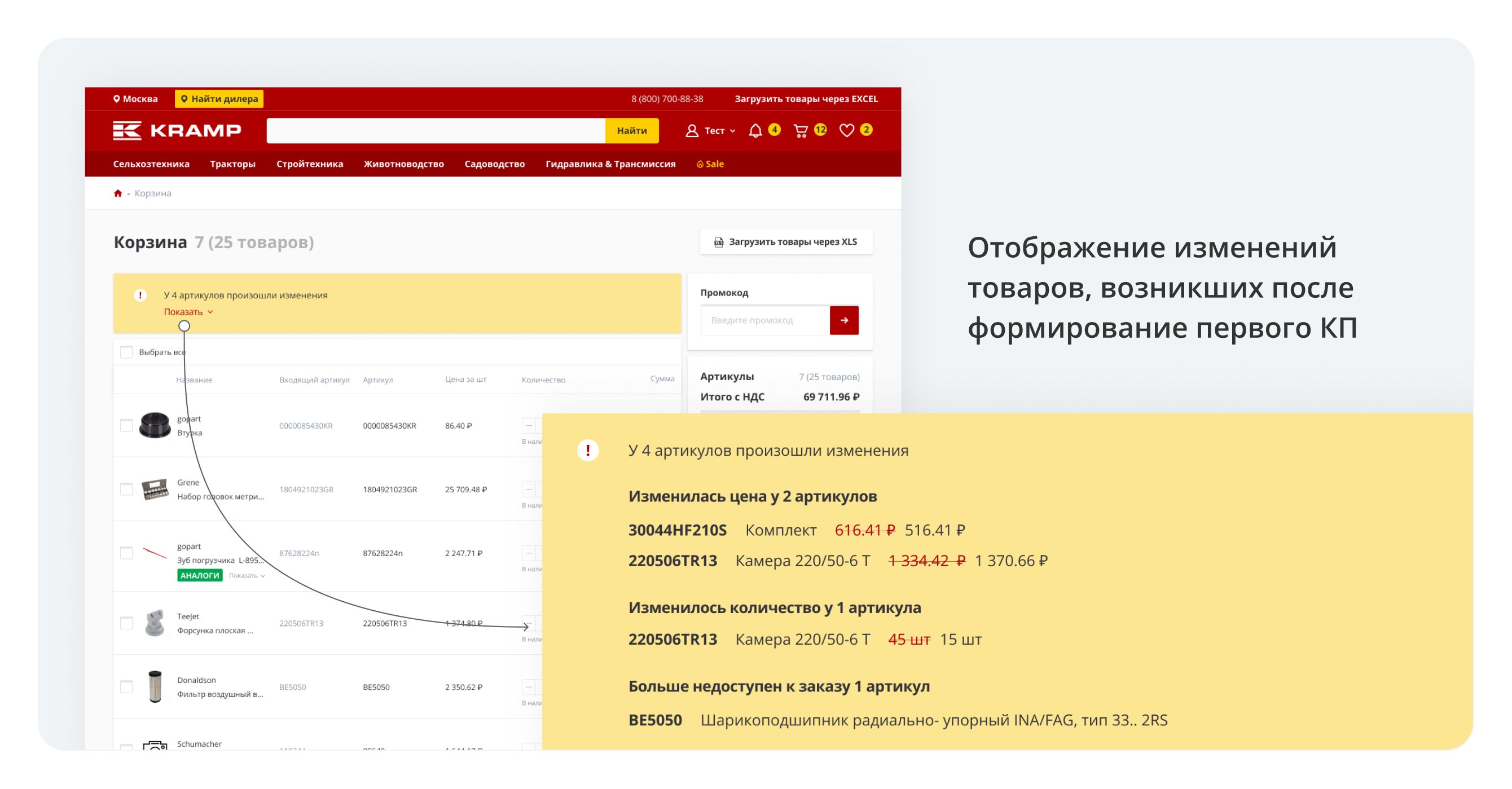Image resolution: width=1512 pixels, height=789 pixels.
Task: Open notifications bell icon
Action: 755,130
